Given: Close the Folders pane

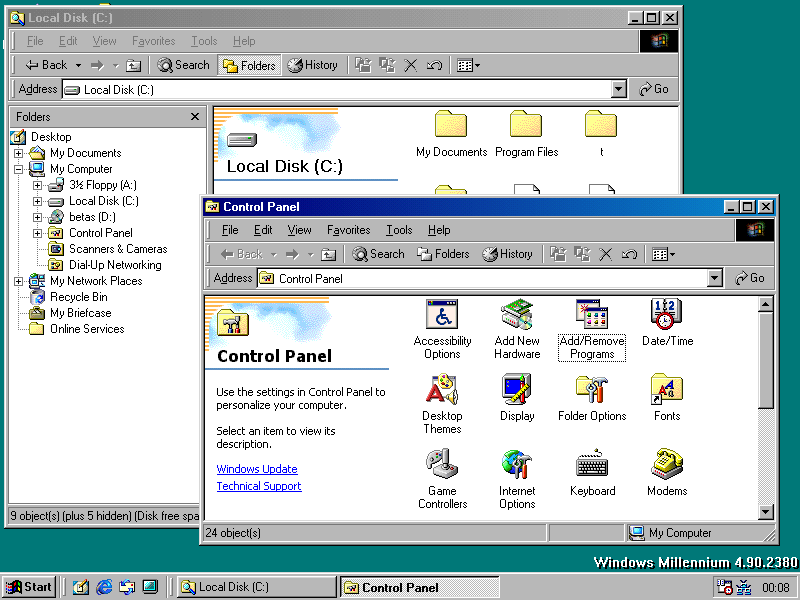Looking at the screenshot, I should (194, 117).
